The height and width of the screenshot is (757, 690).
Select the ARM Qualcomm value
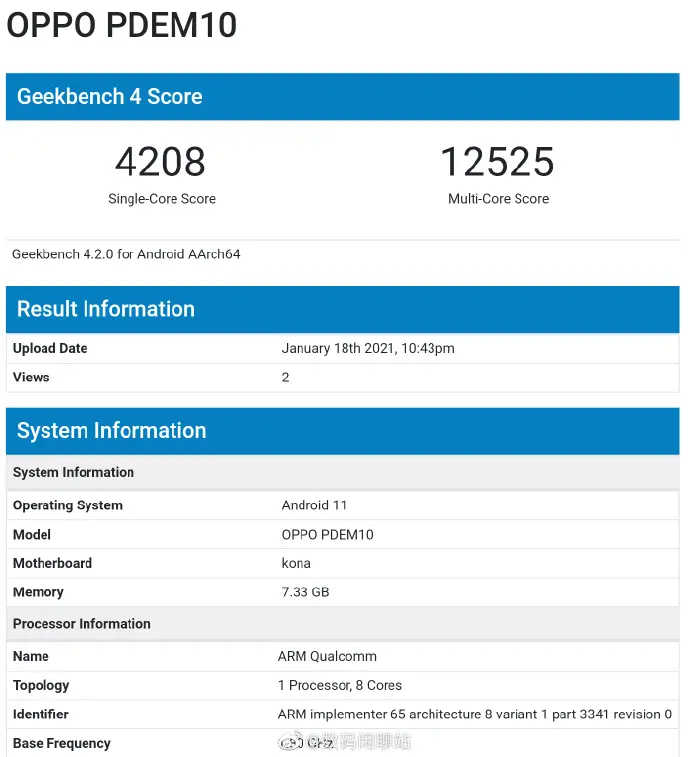(327, 656)
